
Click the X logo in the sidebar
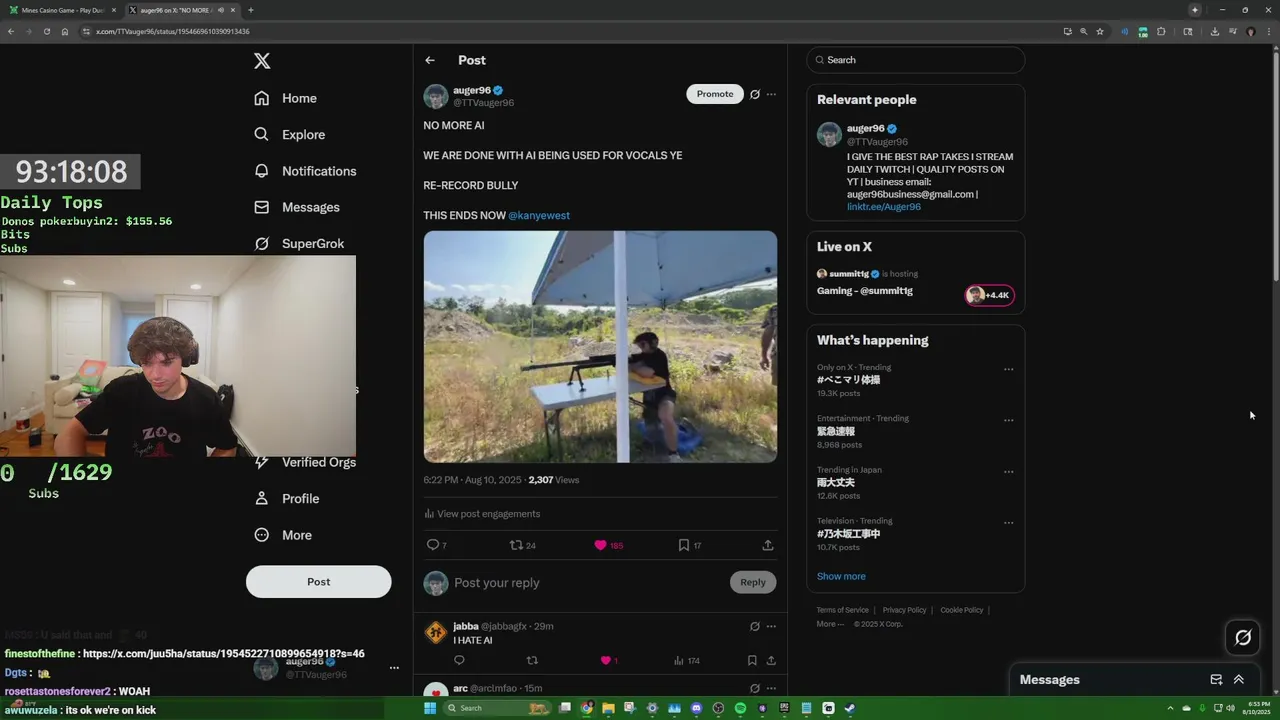coord(262,61)
